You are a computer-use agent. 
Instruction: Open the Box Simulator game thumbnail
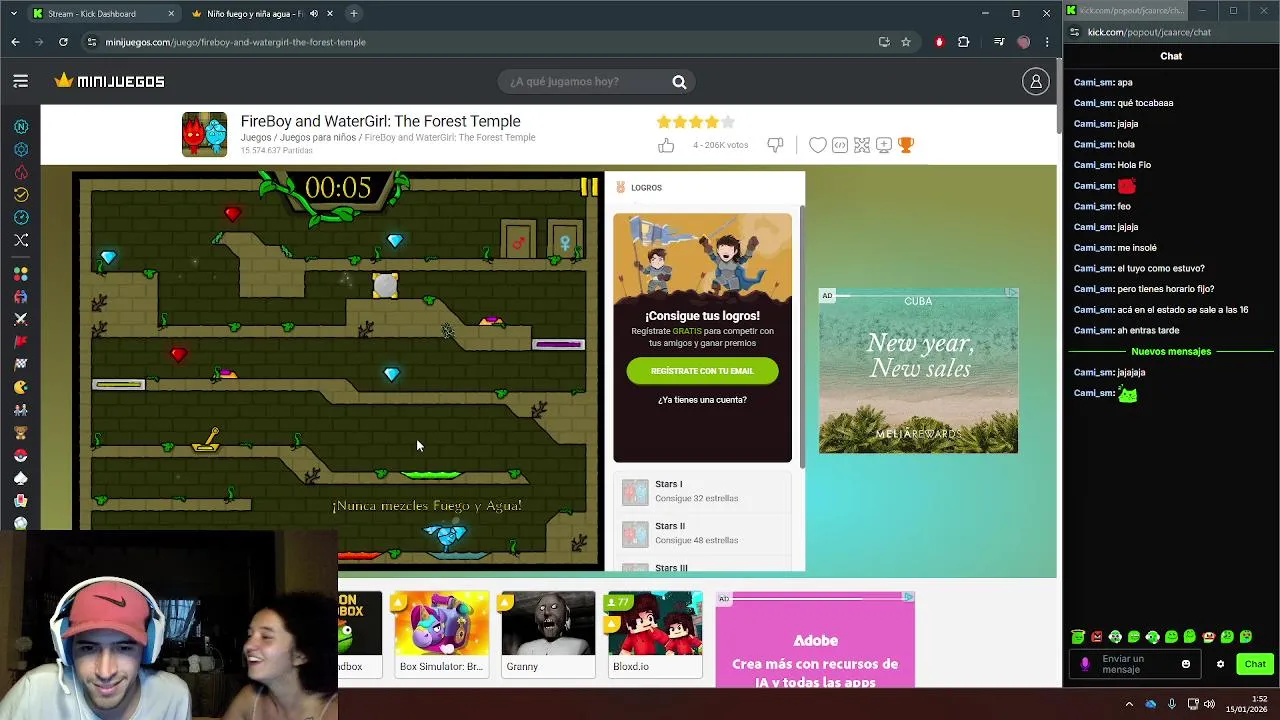click(441, 634)
